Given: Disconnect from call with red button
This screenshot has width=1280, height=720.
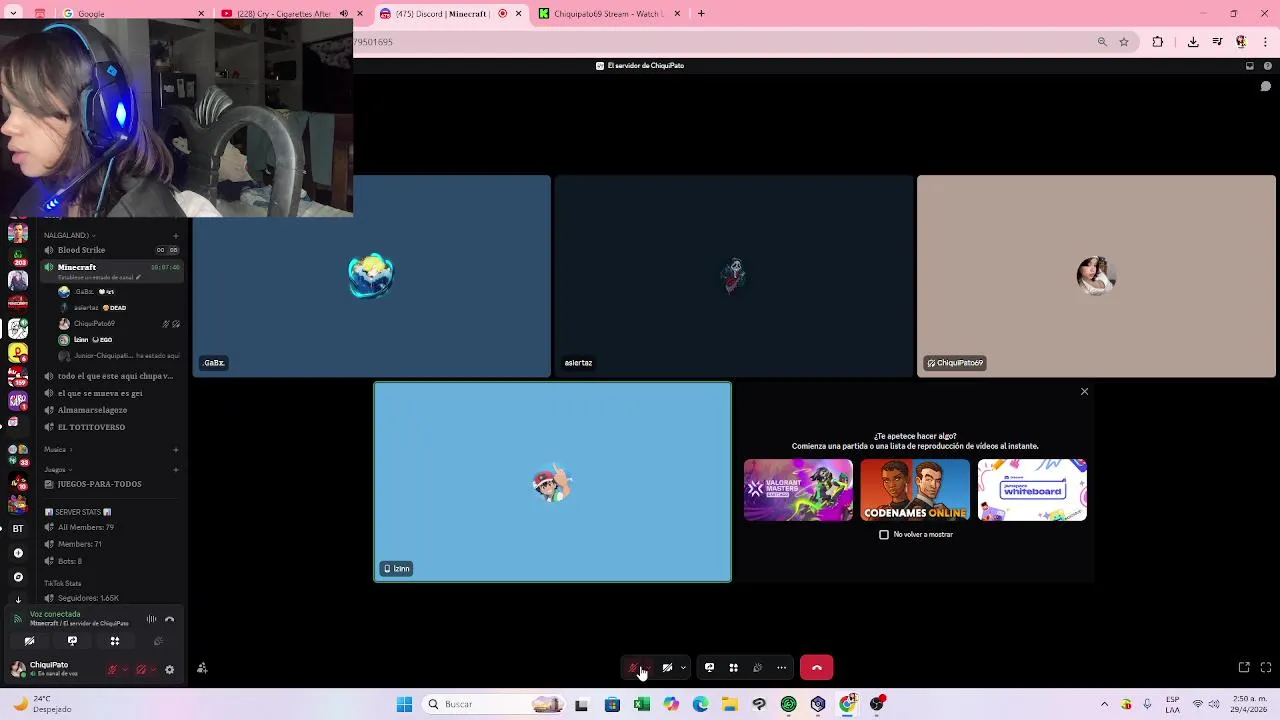Looking at the screenshot, I should (816, 668).
